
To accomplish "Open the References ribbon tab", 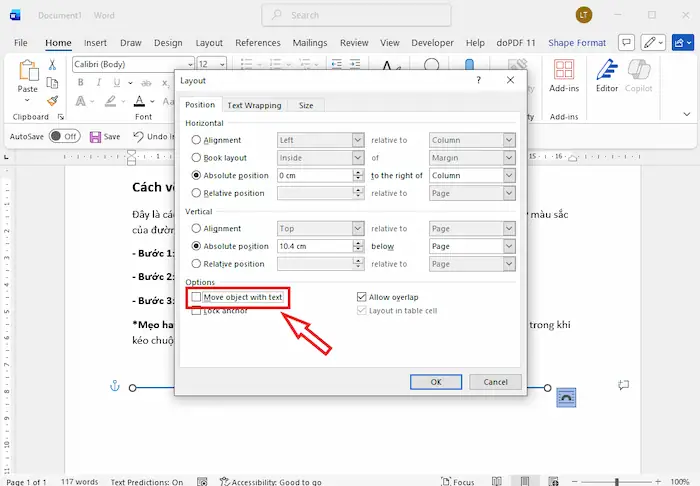I will point(258,43).
